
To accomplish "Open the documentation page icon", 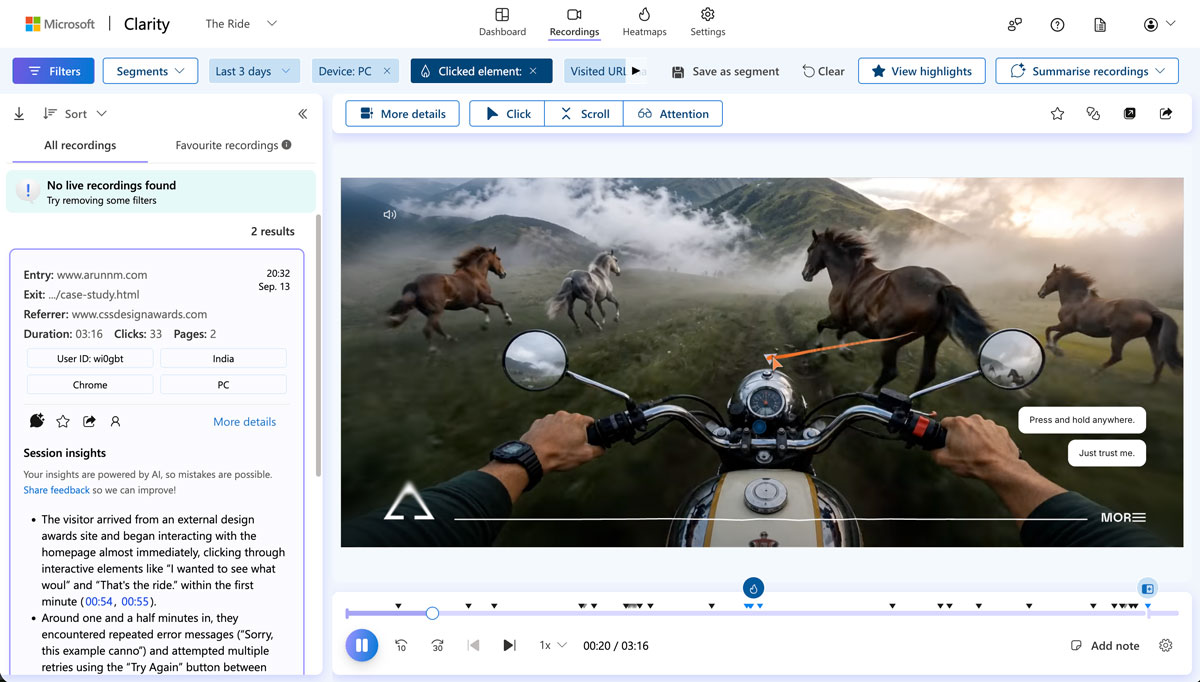I will [x=1100, y=24].
